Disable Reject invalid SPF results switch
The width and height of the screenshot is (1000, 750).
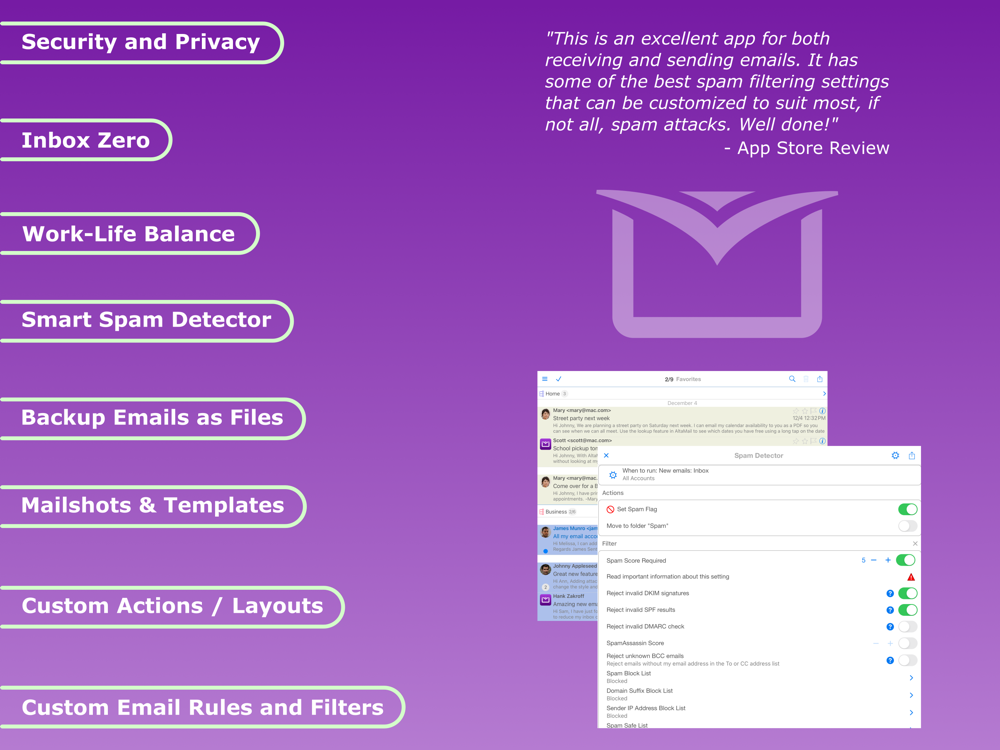pos(908,610)
